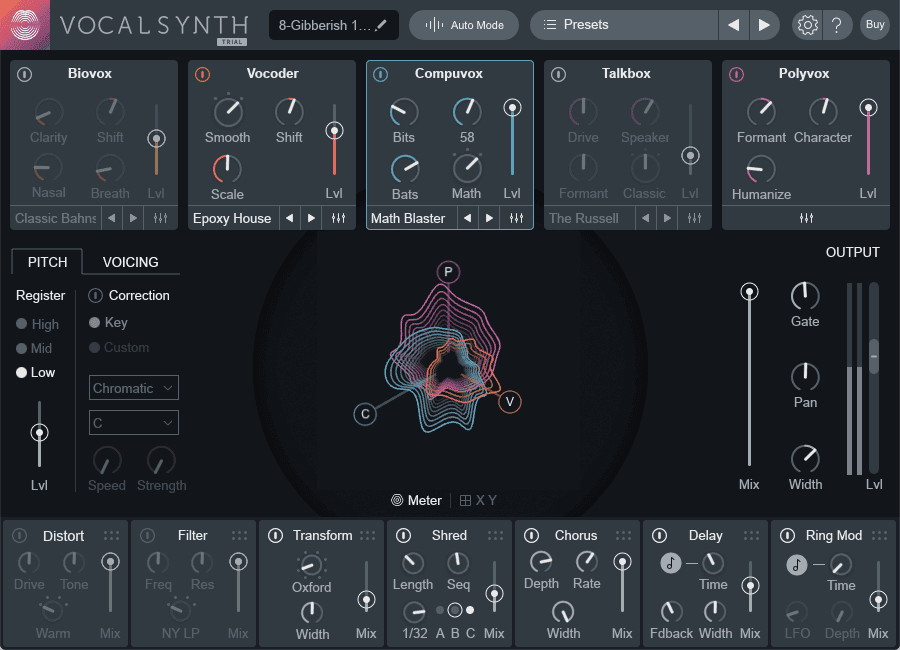900x650 pixels.
Task: Click the 8-Gibberish preset name field
Action: click(x=333, y=25)
